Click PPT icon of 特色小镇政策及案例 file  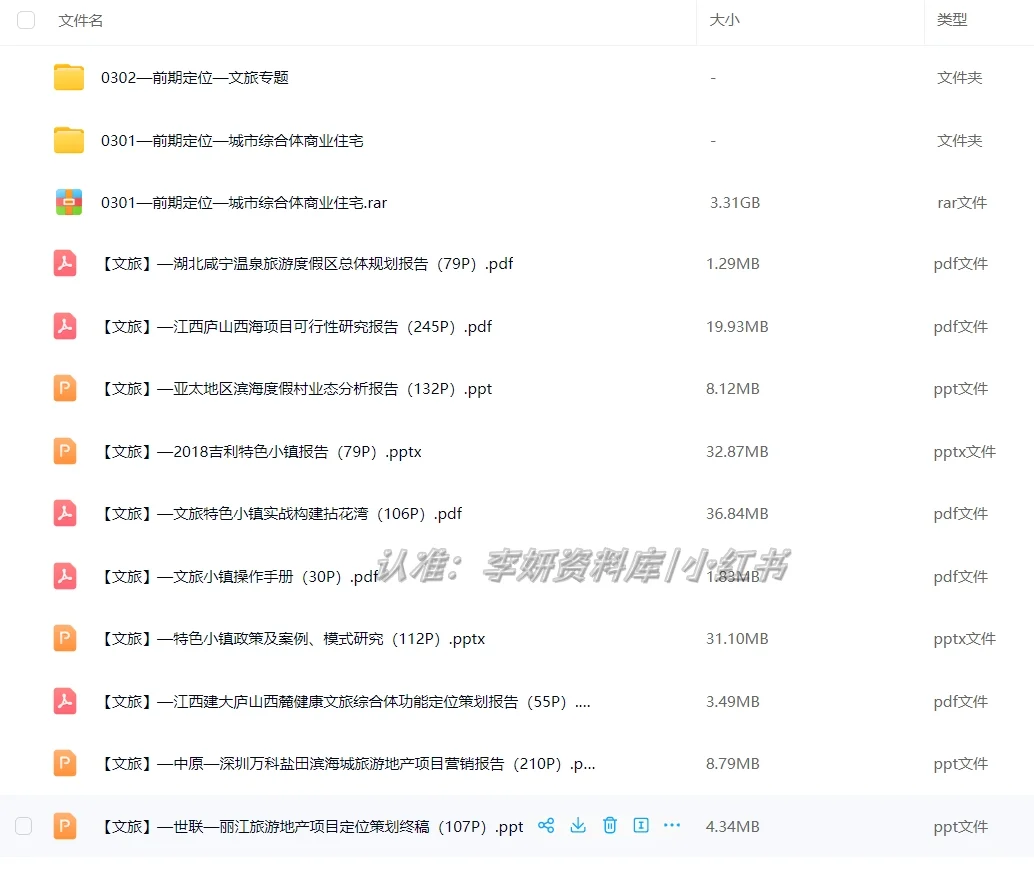pos(65,638)
